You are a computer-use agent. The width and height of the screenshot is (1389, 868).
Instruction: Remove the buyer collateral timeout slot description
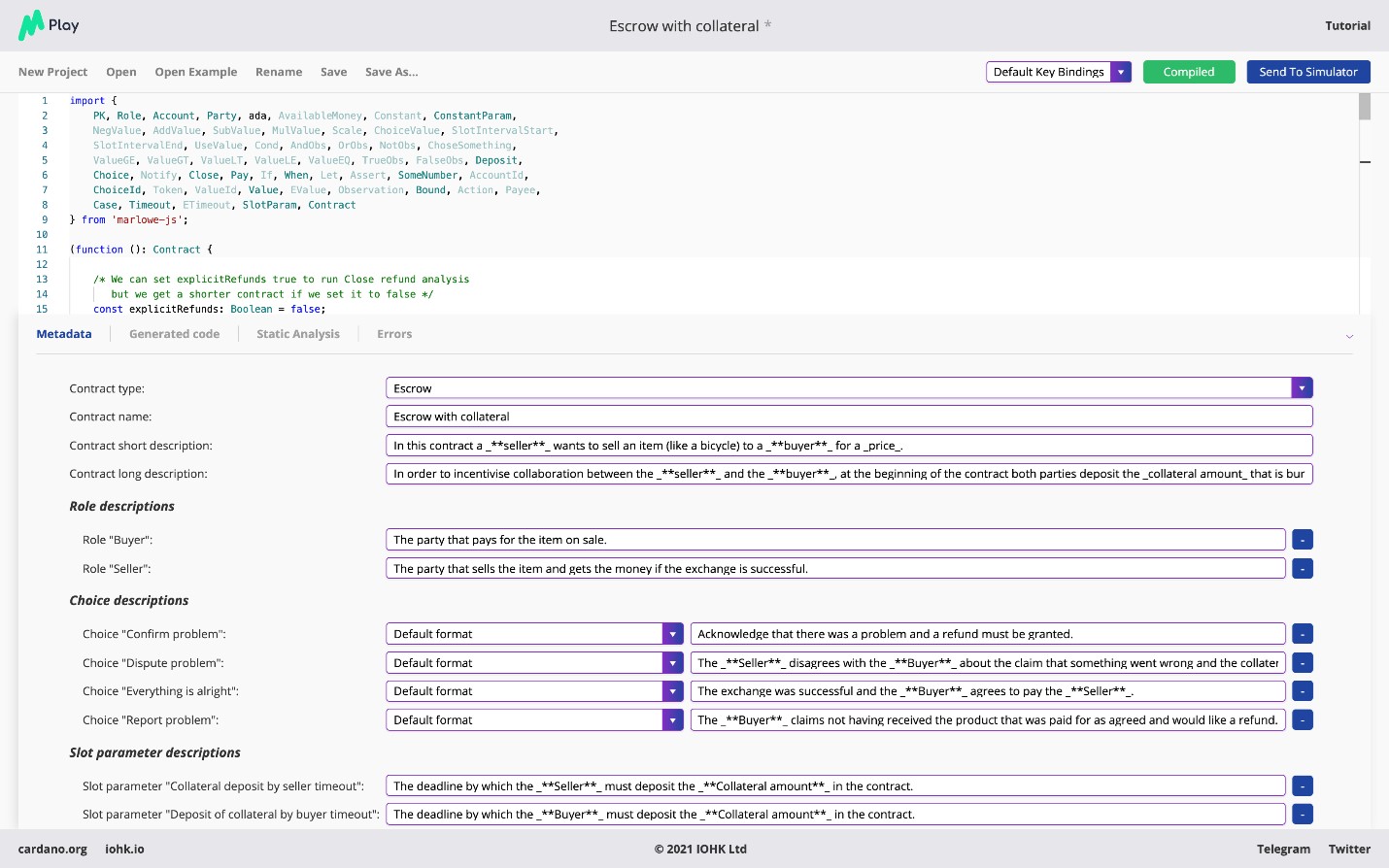tap(1303, 815)
